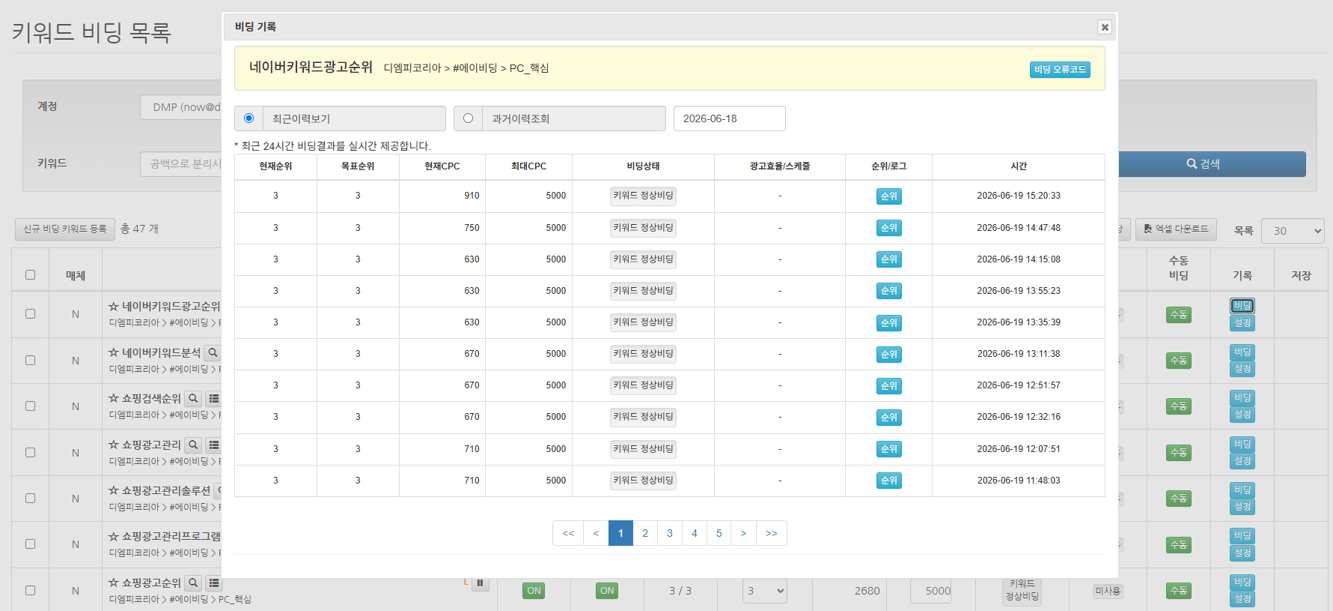Click 수동 button in 네이버키워드광고순위 row
Viewport: 1333px width, 611px height.
click(x=1179, y=314)
